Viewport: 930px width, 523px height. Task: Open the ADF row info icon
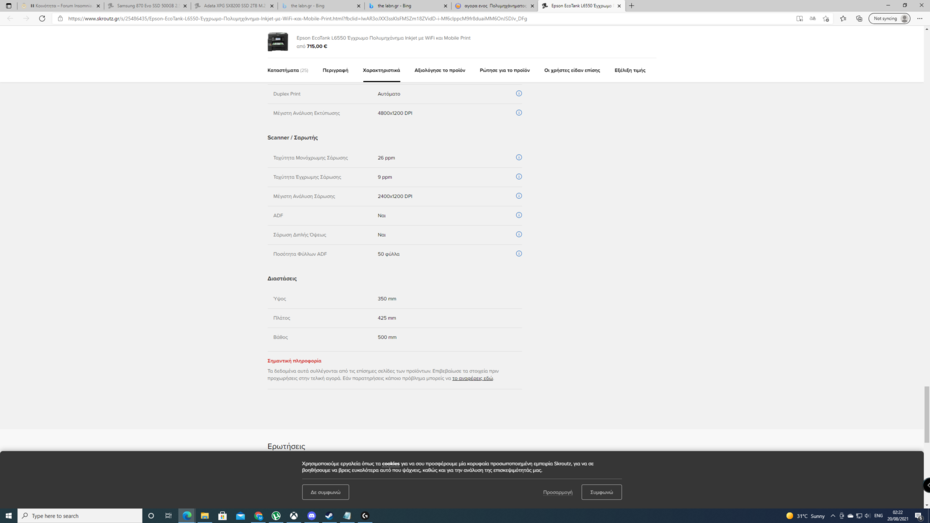tap(518, 215)
